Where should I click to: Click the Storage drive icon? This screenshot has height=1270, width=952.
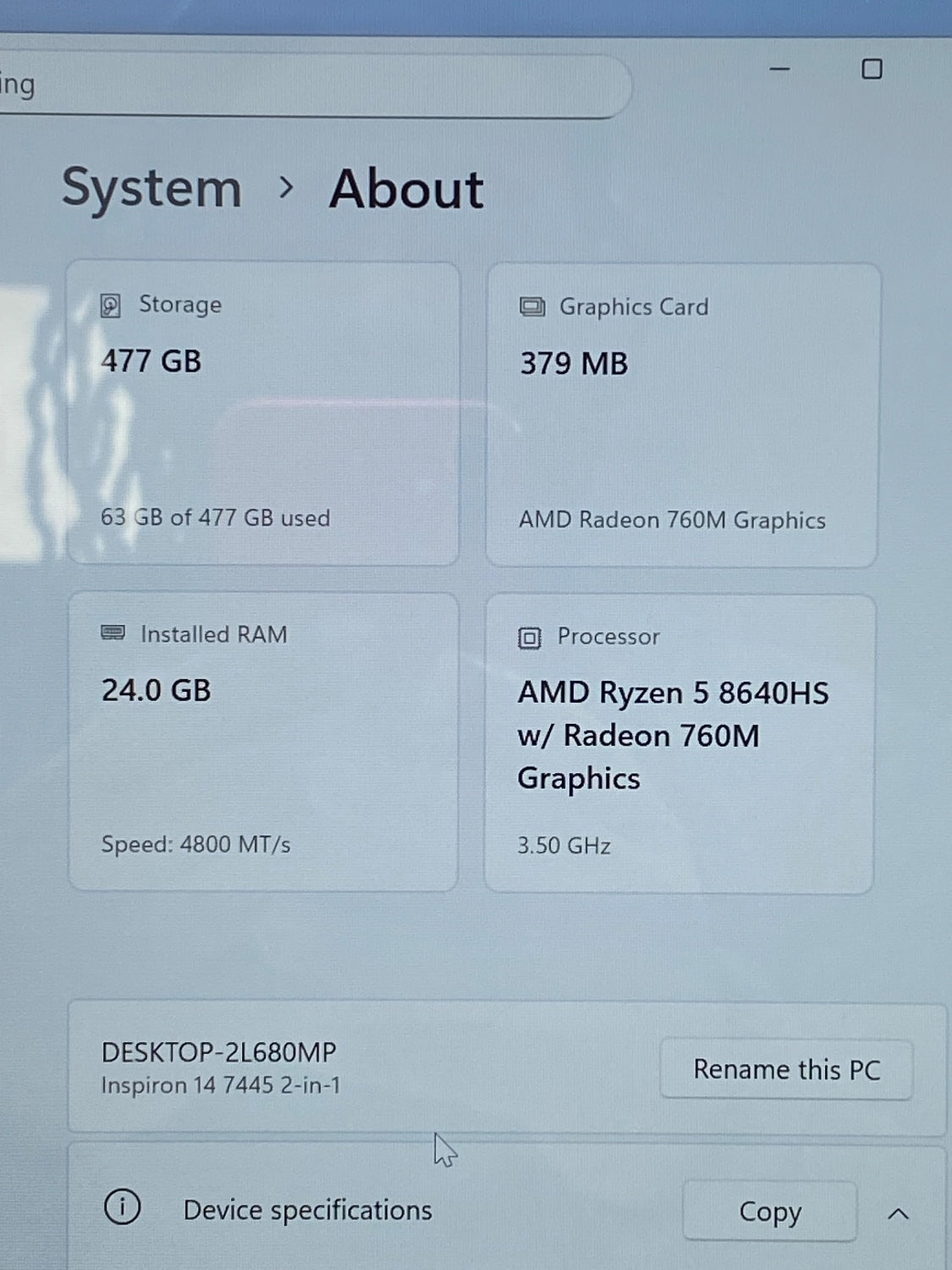(111, 306)
